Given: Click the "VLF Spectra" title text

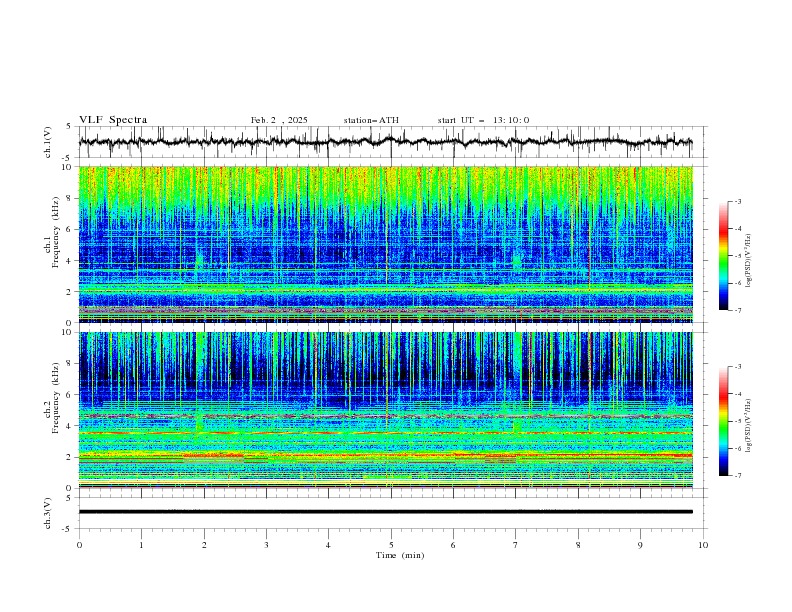Looking at the screenshot, I should 113,120.
